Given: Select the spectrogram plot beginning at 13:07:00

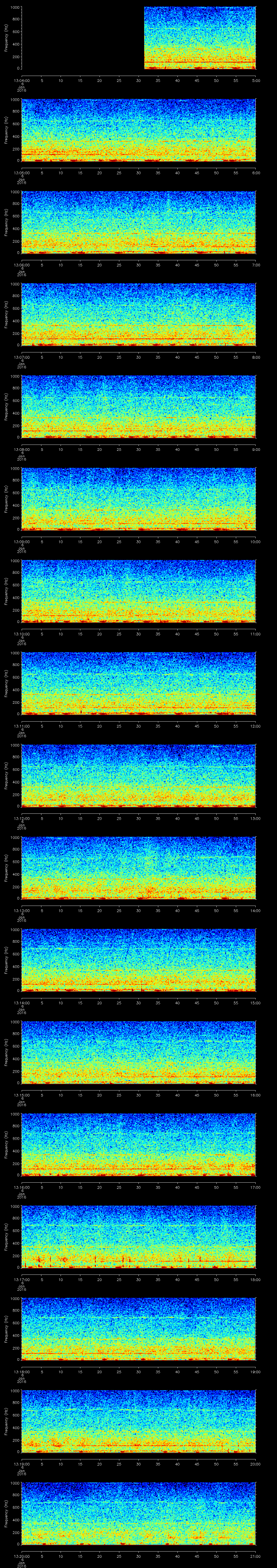Looking at the screenshot, I should (139, 315).
